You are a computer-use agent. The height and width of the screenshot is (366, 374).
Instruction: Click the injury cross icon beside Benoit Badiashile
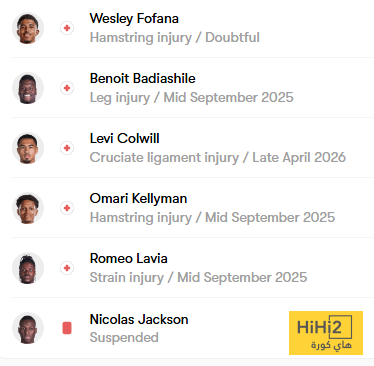67,88
